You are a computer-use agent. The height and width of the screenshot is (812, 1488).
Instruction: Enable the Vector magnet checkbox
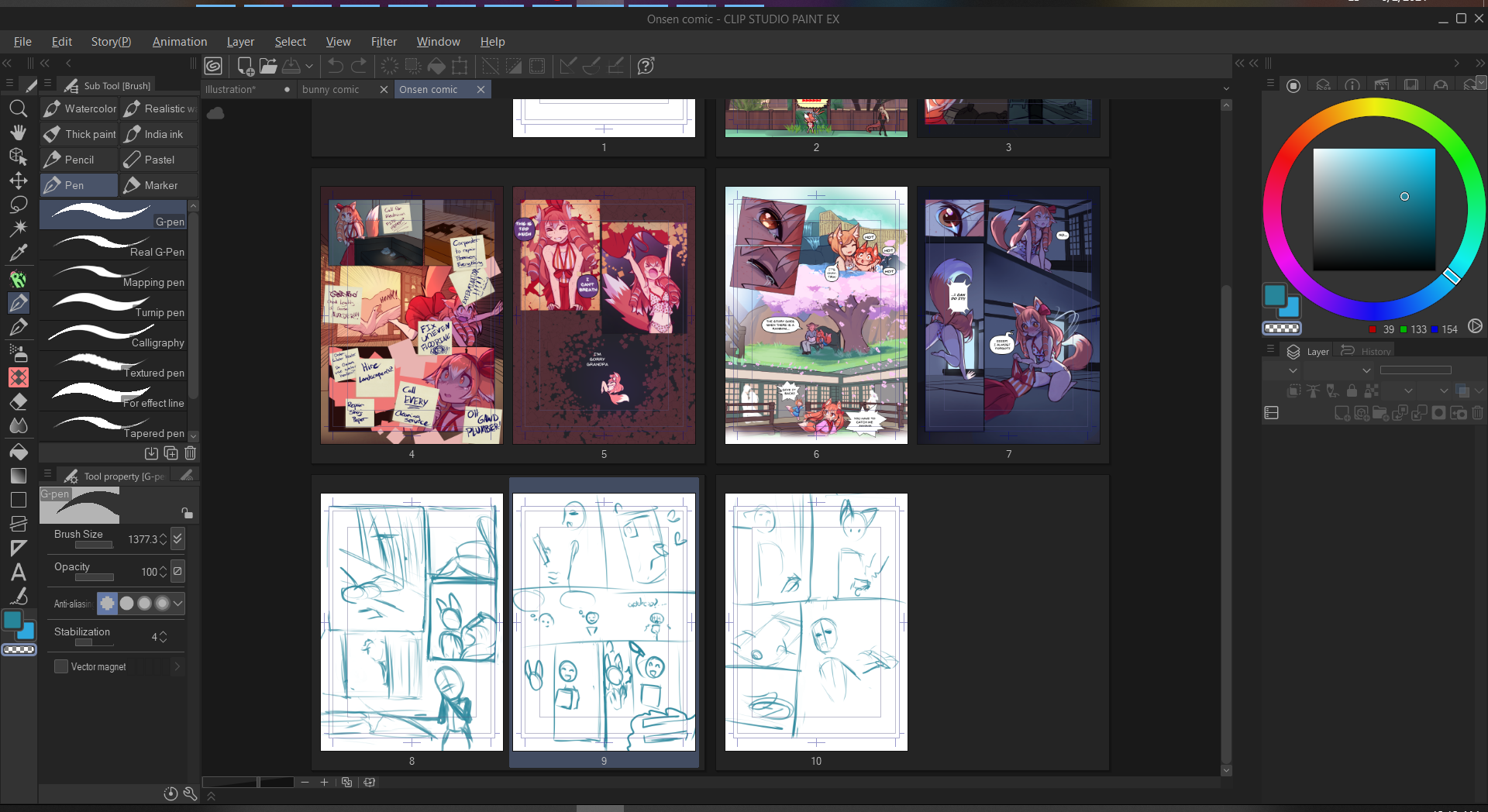click(61, 666)
